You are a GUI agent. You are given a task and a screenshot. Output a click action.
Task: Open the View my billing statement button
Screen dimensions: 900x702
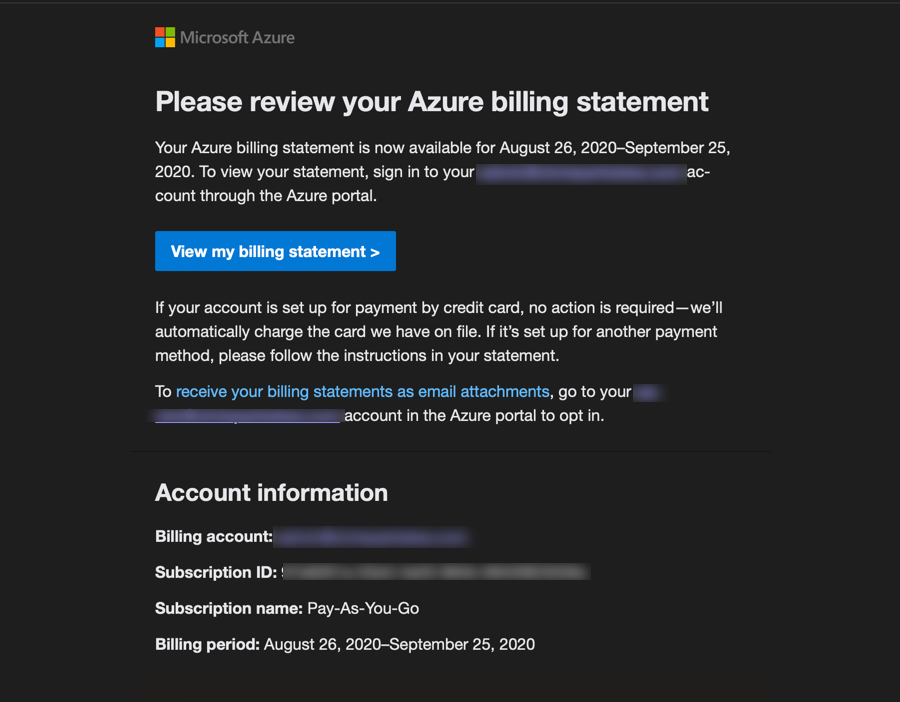[x=275, y=251]
